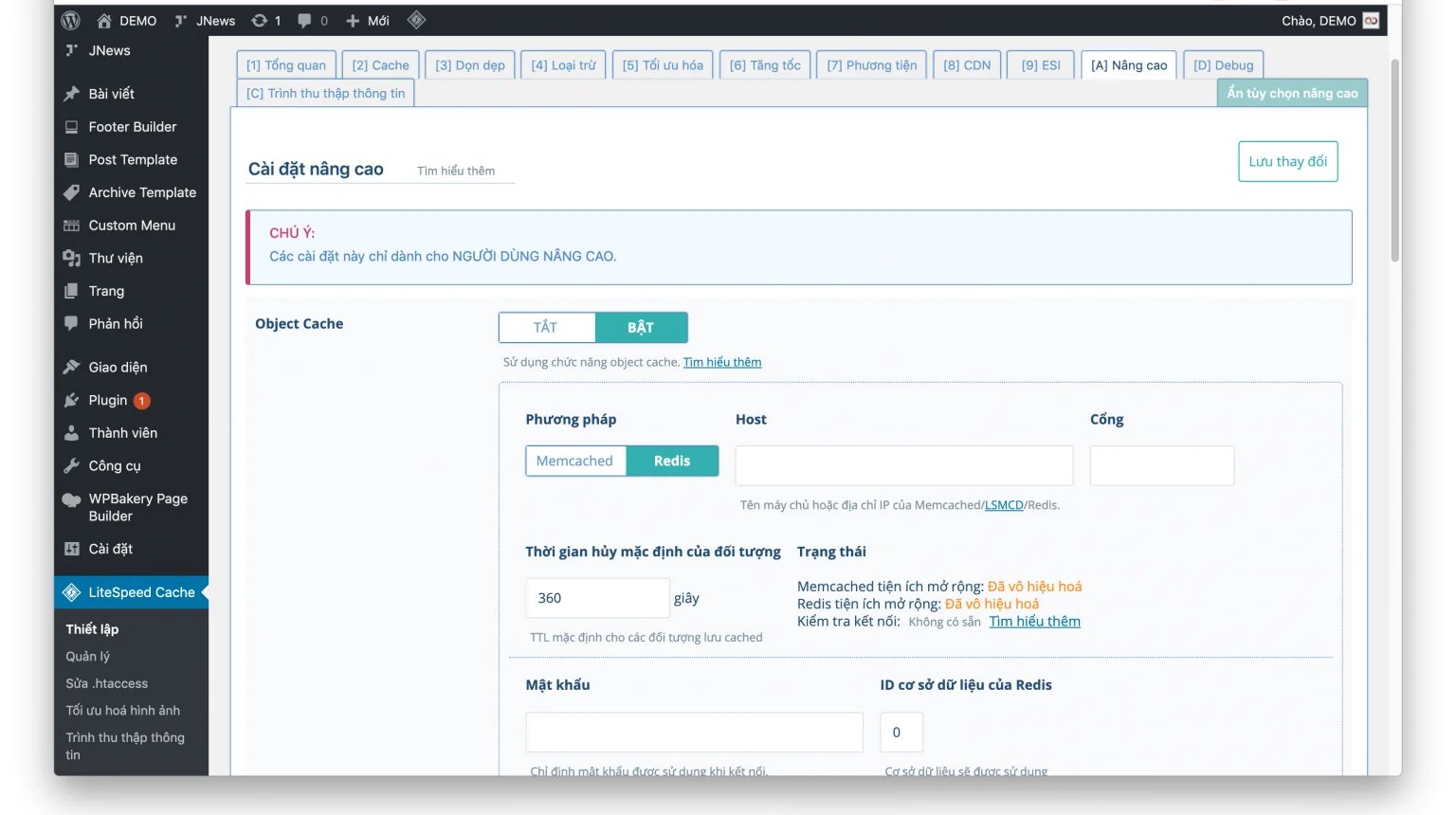
Task: Click the Lưu thay đổi save button
Action: coord(1287,162)
